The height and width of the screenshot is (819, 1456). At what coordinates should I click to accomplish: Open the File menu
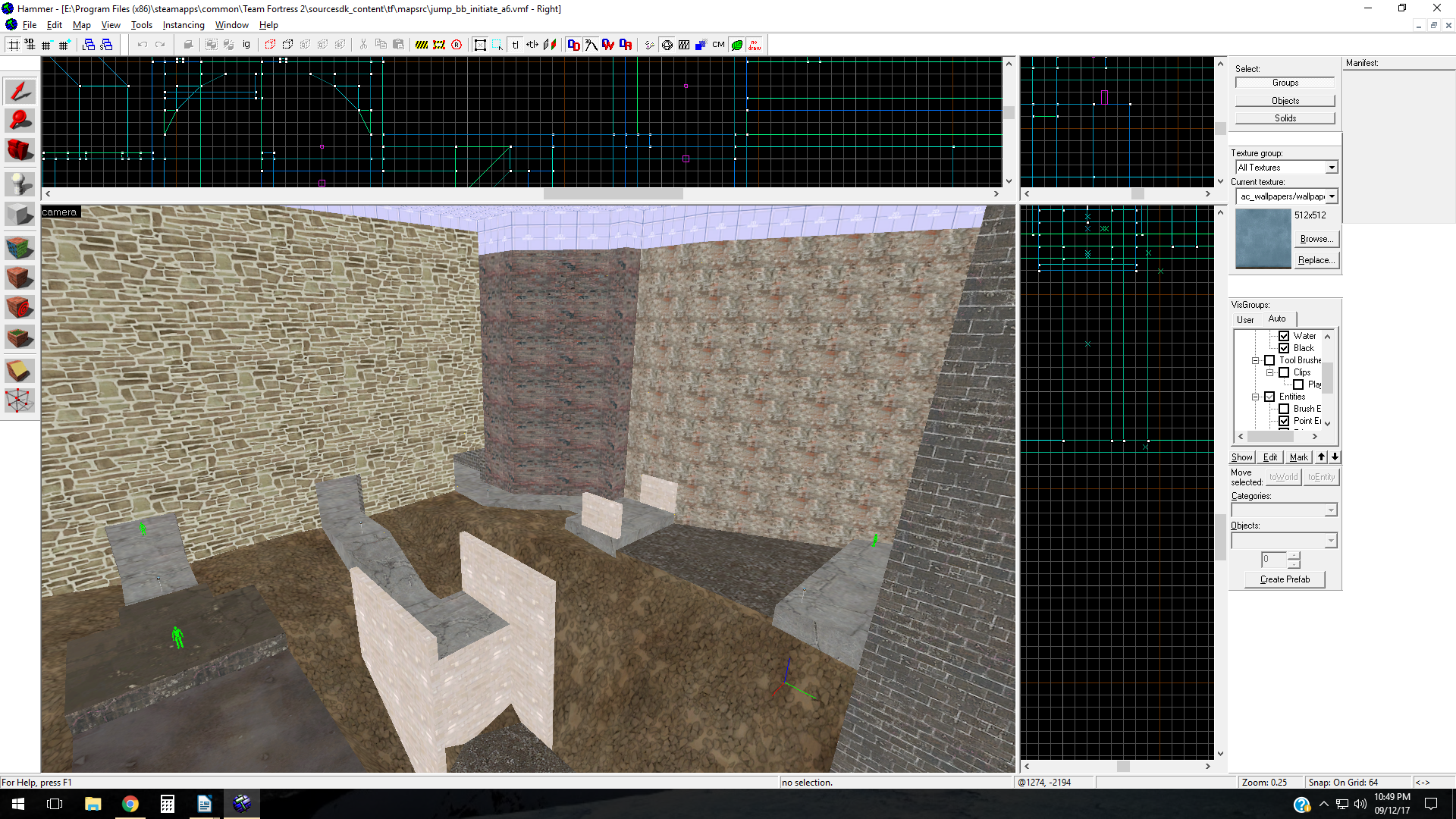point(30,25)
